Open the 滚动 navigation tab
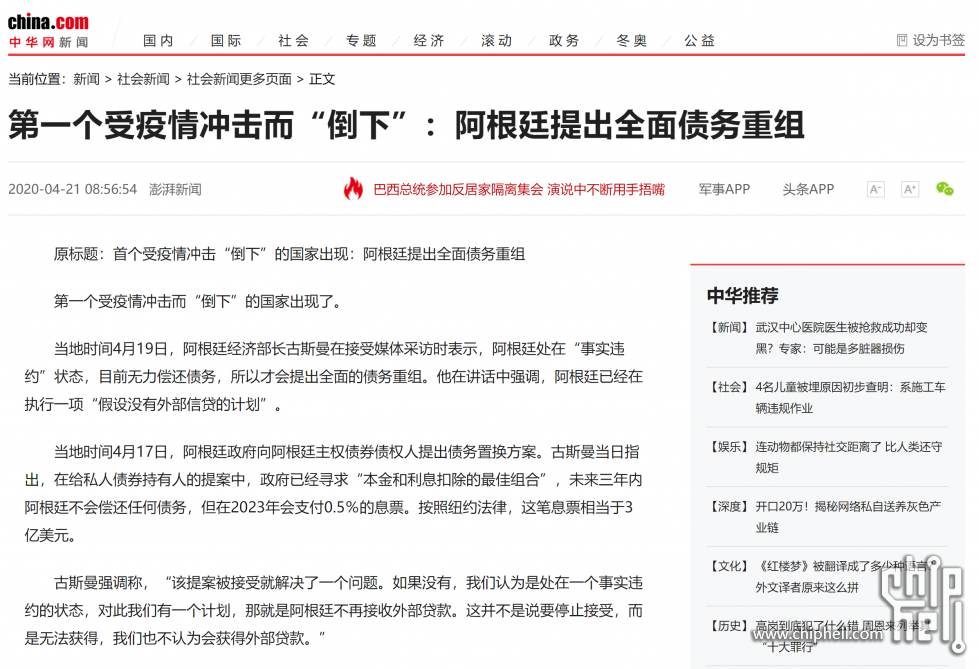The image size is (979, 669). [x=497, y=41]
